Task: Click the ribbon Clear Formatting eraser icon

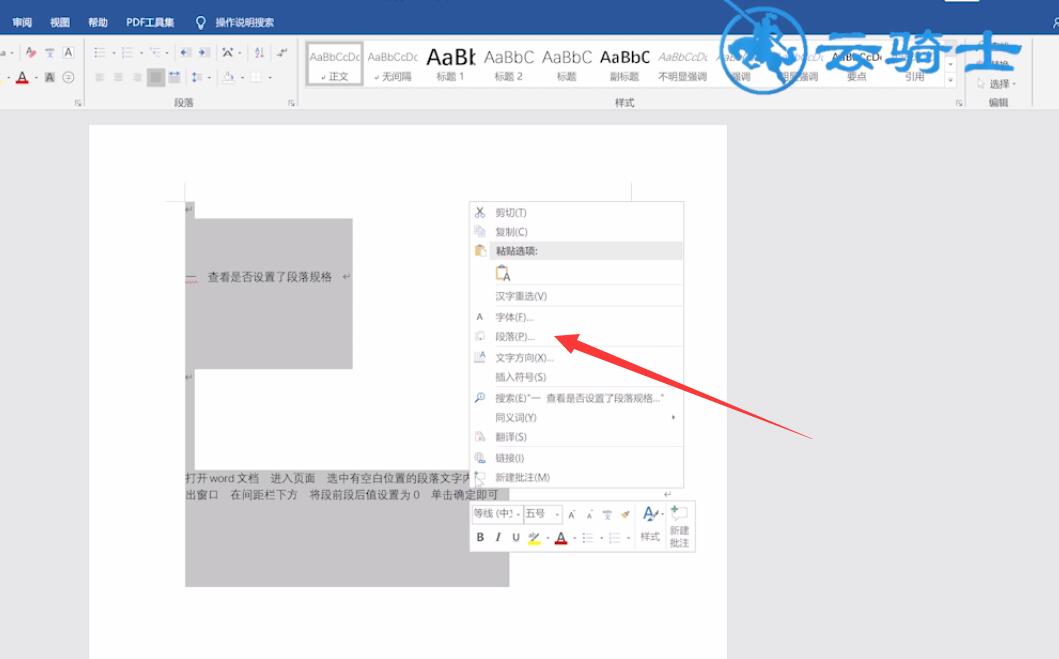Action: 30,53
